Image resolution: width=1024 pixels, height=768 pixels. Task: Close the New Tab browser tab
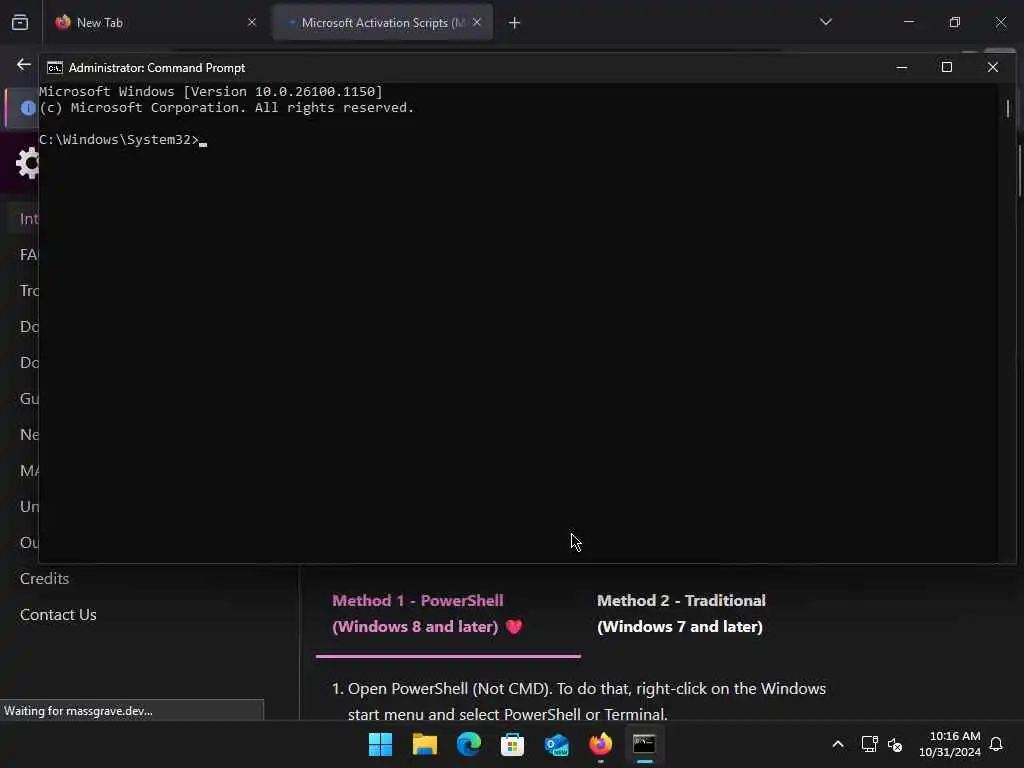click(x=252, y=22)
